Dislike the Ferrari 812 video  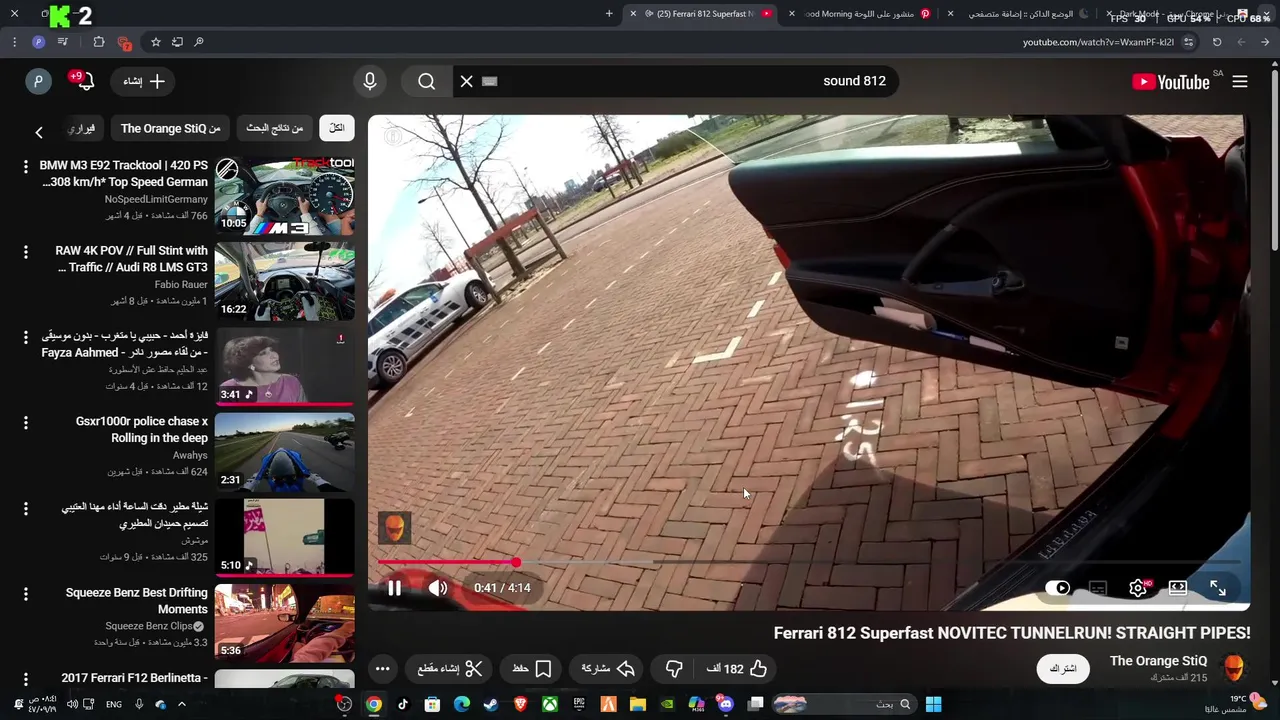674,669
